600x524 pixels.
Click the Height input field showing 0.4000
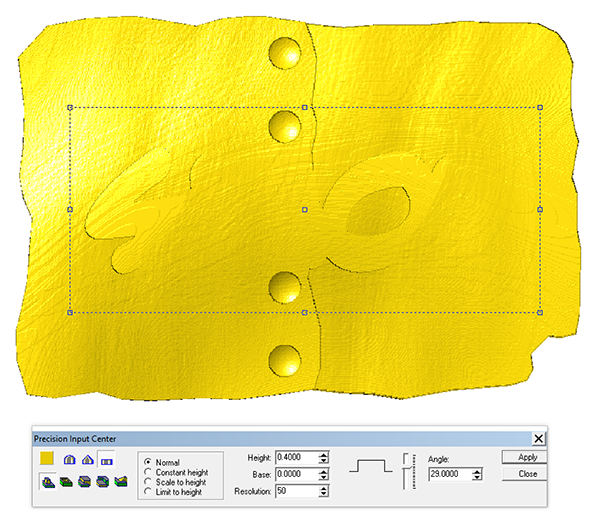point(297,457)
